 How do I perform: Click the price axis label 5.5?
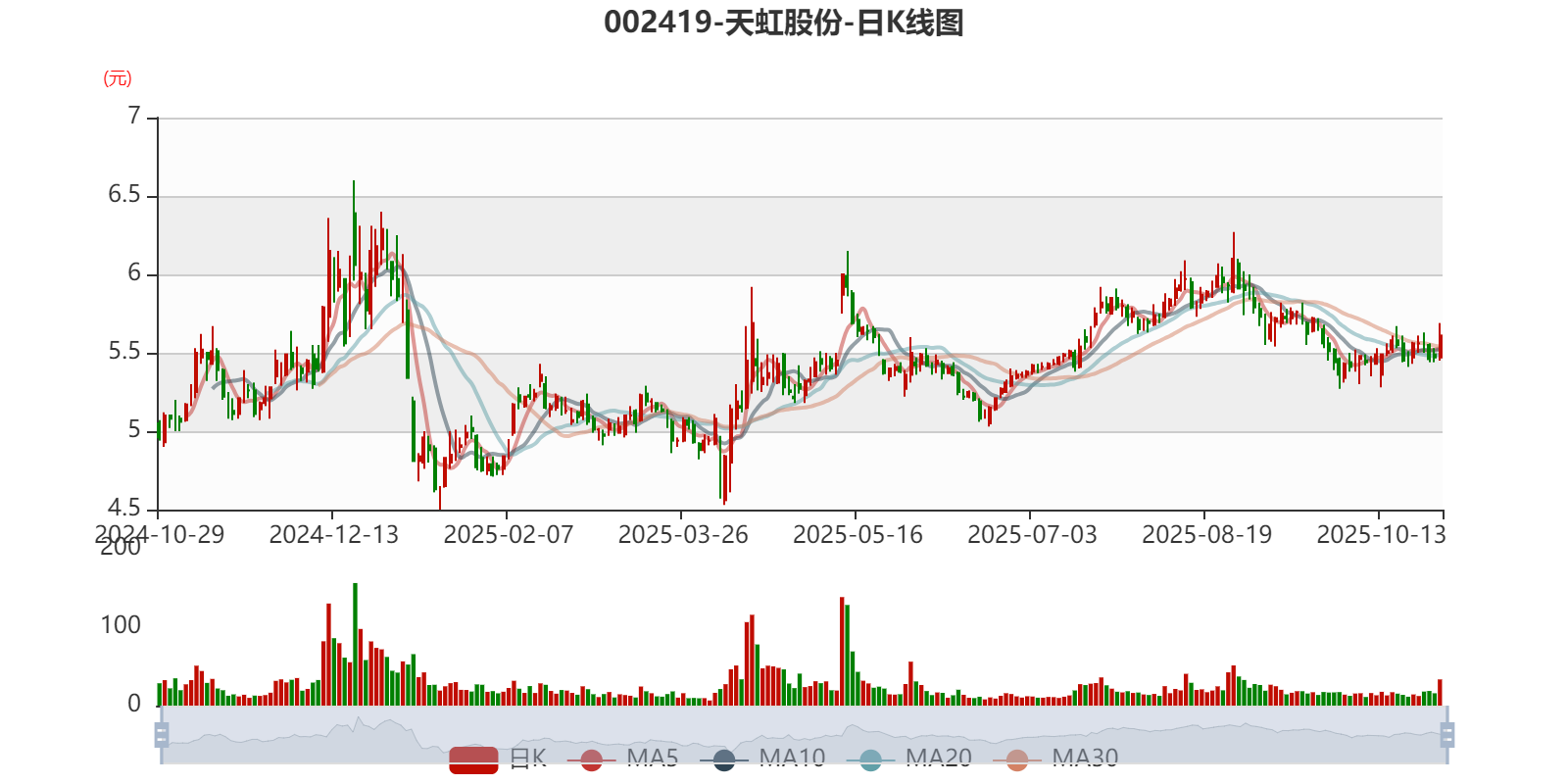124,352
